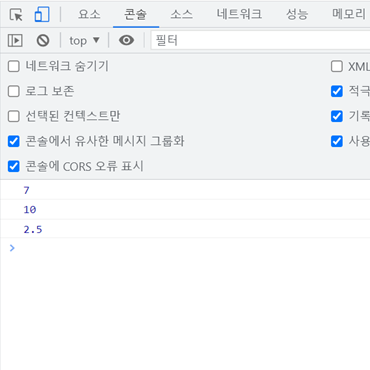Select the console output value 10

click(x=30, y=210)
